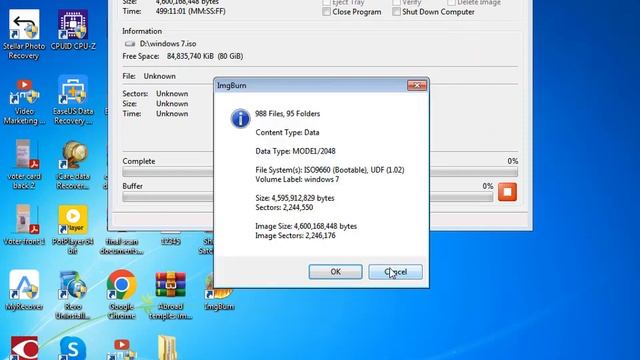Launch Revo Uninstaller desktop shortcut
Screen dimensions: 640x360
pos(73,295)
